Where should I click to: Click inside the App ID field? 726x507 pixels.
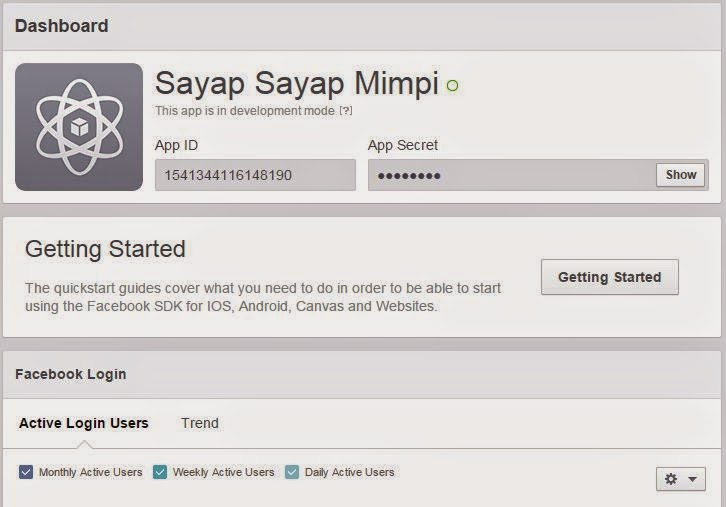point(255,175)
